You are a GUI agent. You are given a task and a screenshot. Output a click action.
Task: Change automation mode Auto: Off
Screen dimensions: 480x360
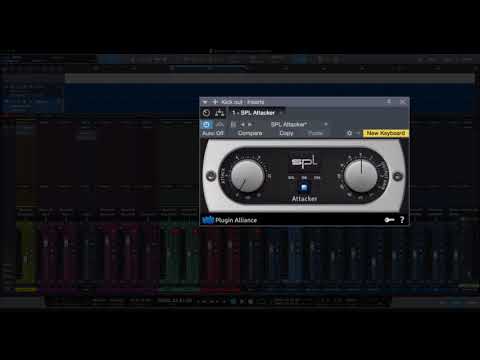213,133
